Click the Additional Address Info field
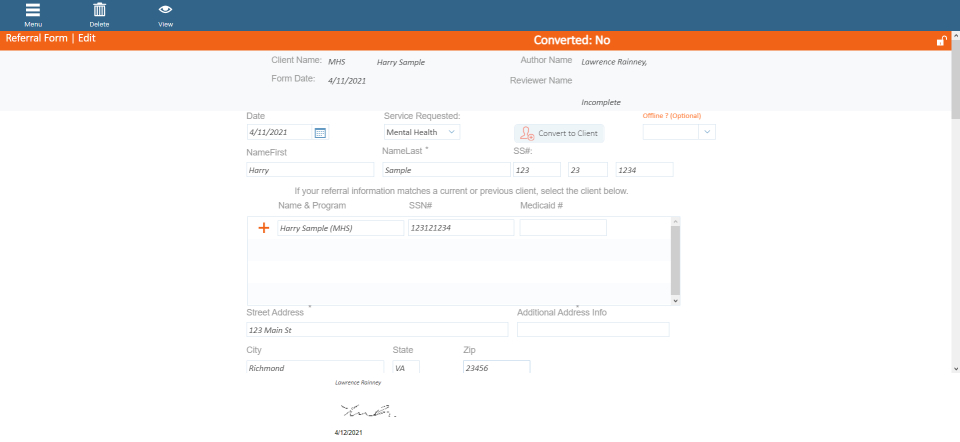 [593, 330]
